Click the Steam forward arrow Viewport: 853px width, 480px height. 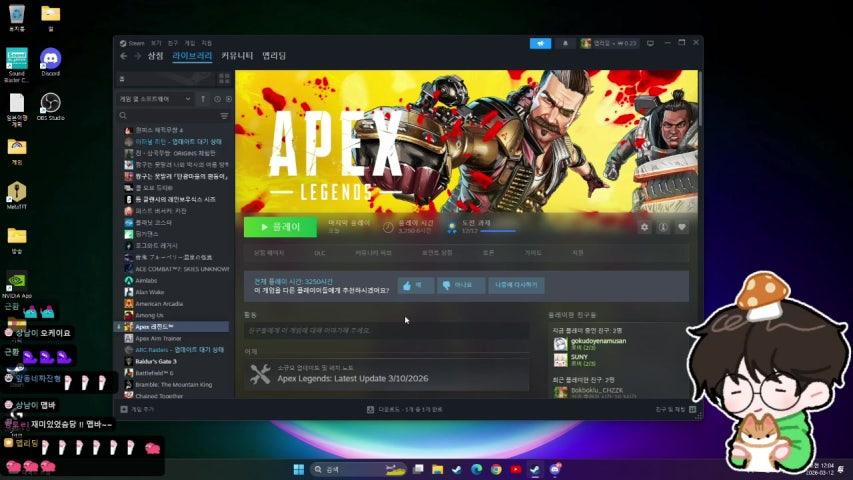pyautogui.click(x=138, y=56)
